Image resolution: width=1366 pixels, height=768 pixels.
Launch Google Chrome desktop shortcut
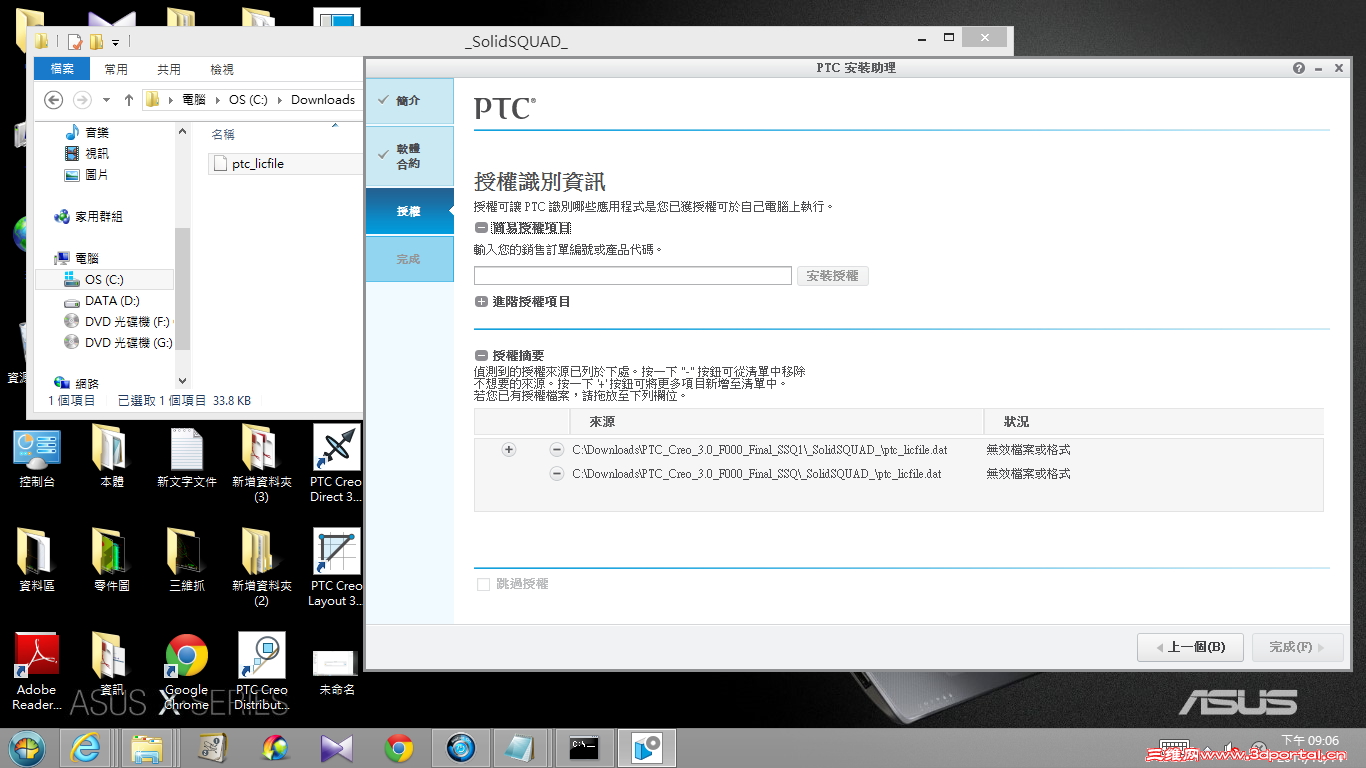187,672
